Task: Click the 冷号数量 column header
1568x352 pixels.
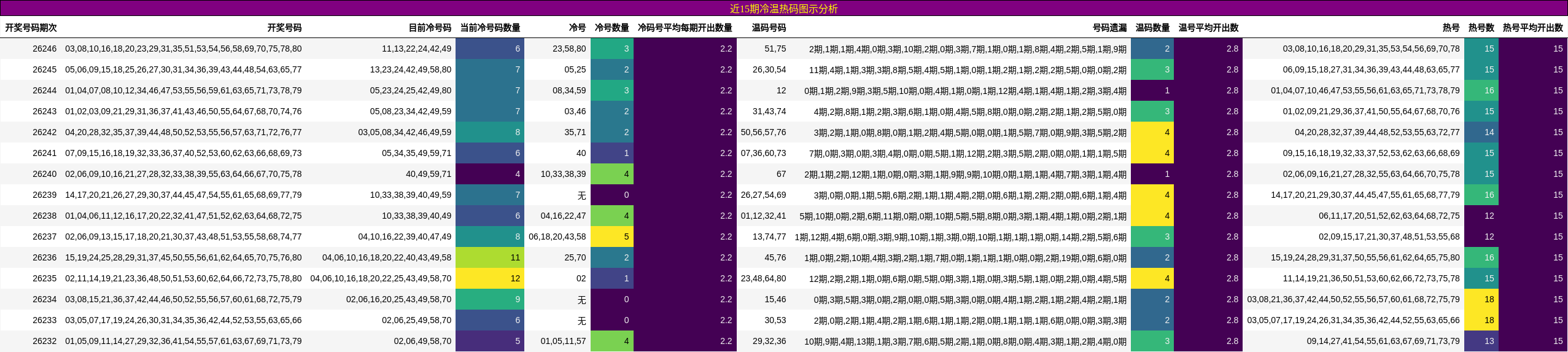Action: coord(611,28)
